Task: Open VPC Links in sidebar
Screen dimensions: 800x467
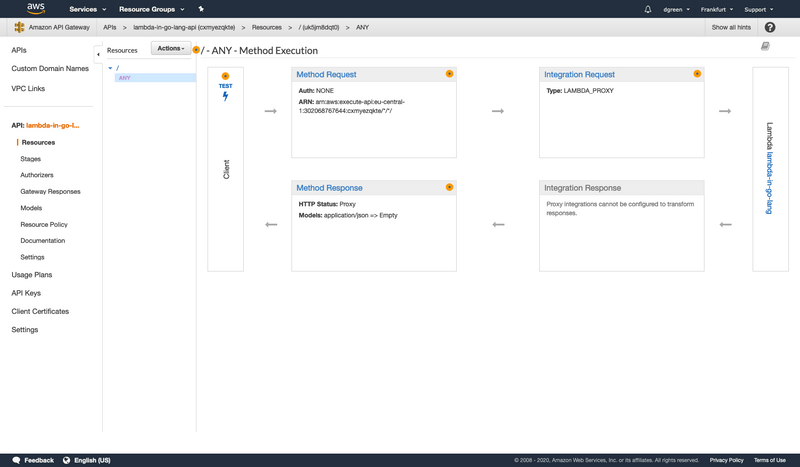Action: (28, 88)
